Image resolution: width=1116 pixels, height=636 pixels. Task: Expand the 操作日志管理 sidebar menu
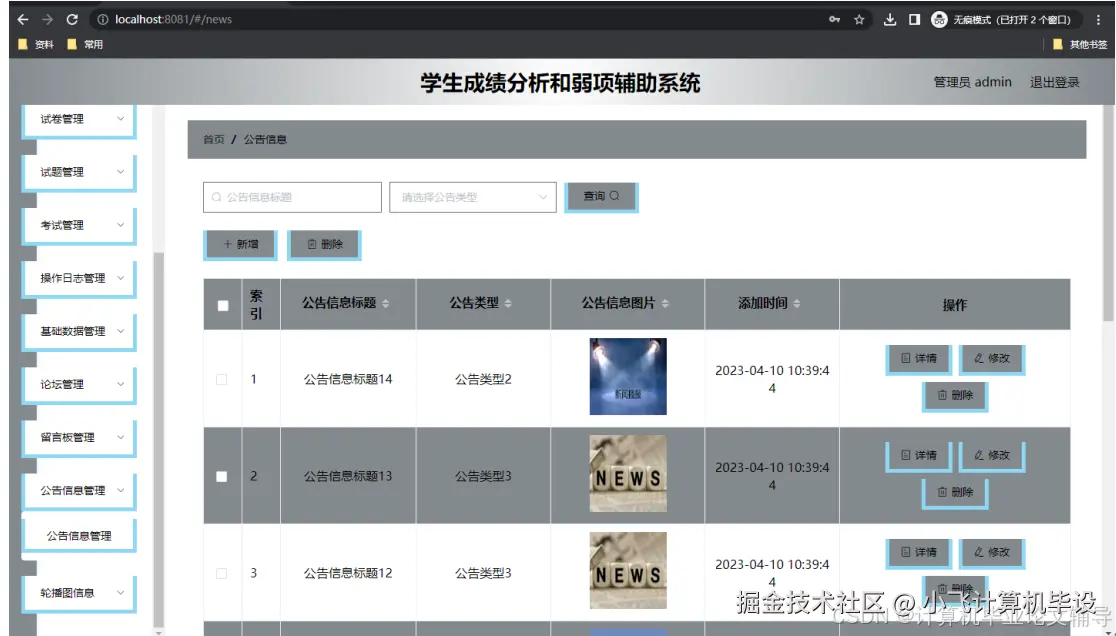pyautogui.click(x=79, y=278)
